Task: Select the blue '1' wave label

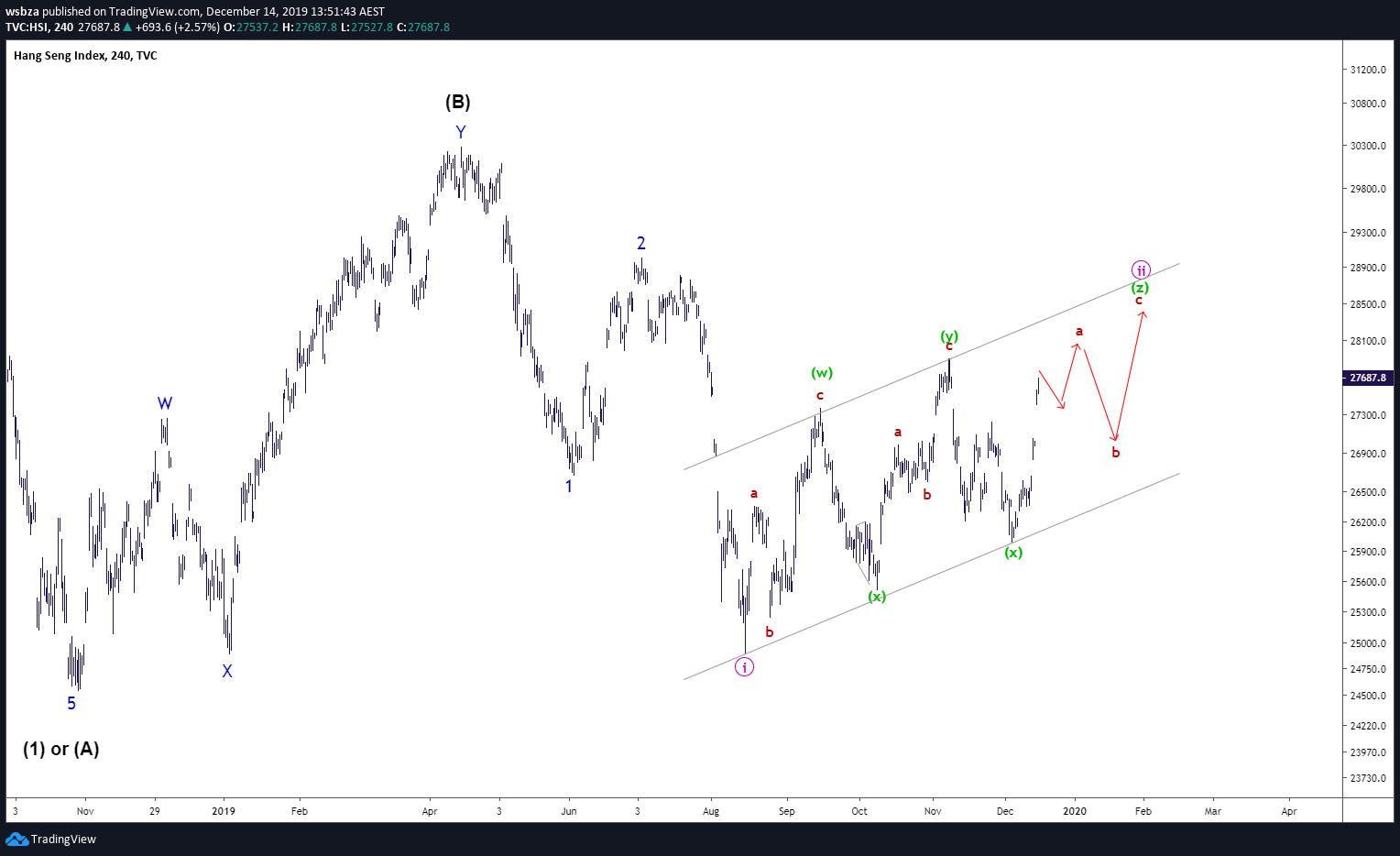Action: (x=569, y=487)
